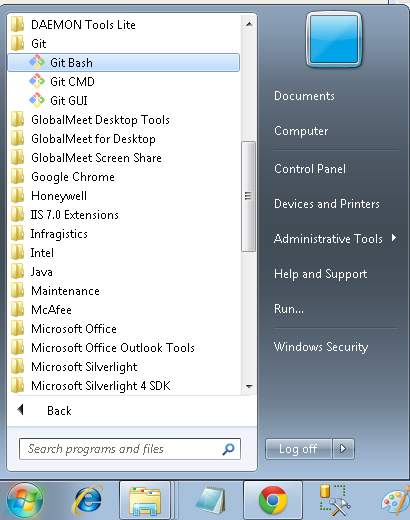Expand the Administrative Tools submenu
This screenshot has width=410, height=520.
[335, 239]
